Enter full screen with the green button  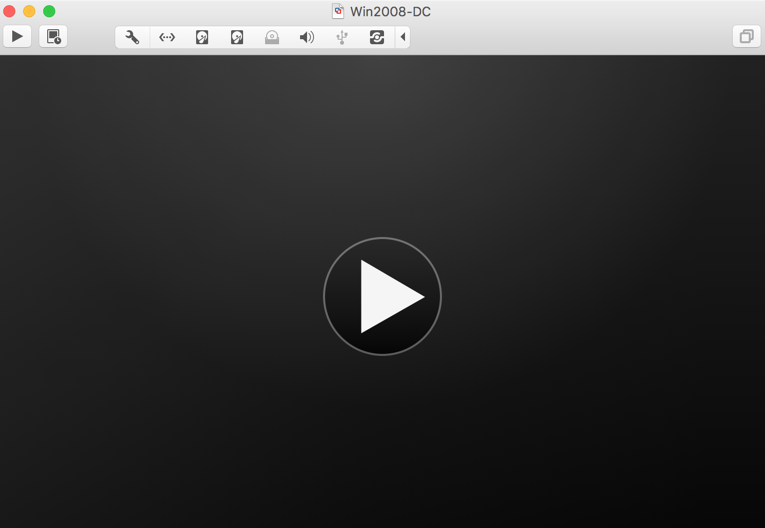point(49,11)
